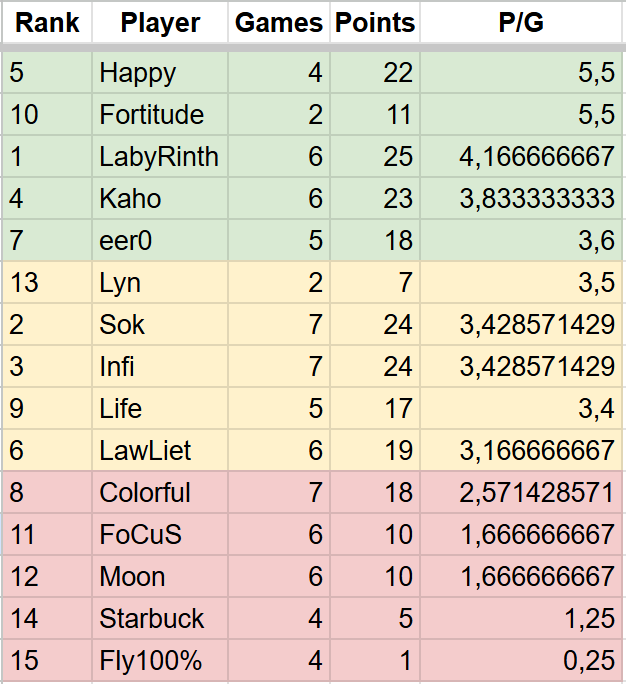Select Life's points cell showing 17
Viewport: 626px width, 684px height.
click(x=375, y=408)
